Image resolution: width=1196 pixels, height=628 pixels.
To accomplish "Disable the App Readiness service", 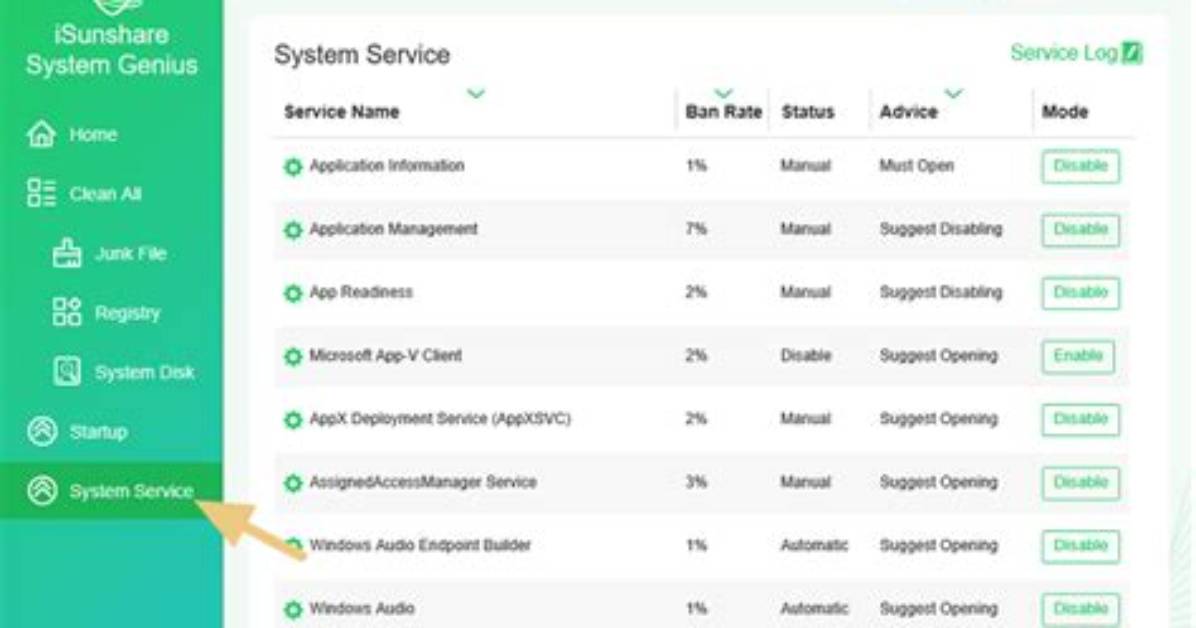I will 1080,293.
